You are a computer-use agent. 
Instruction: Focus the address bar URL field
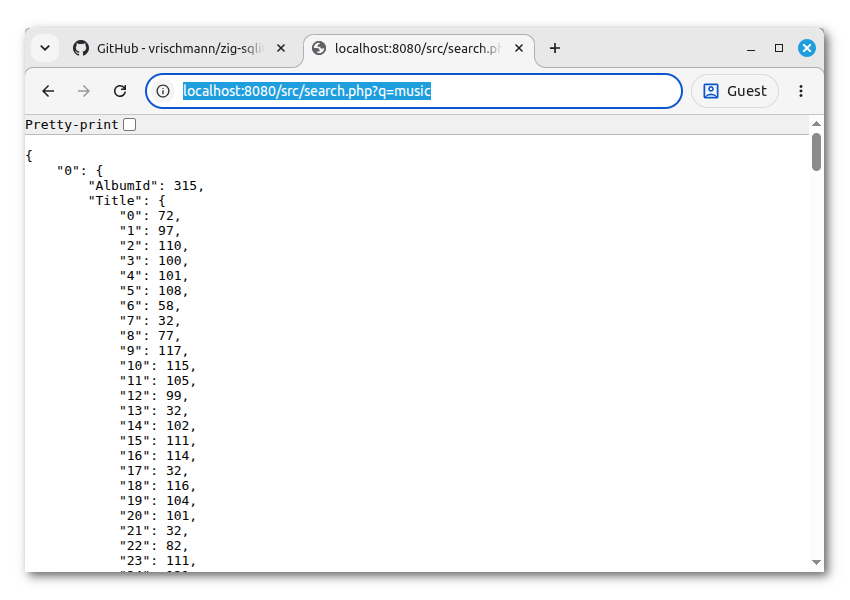click(414, 91)
